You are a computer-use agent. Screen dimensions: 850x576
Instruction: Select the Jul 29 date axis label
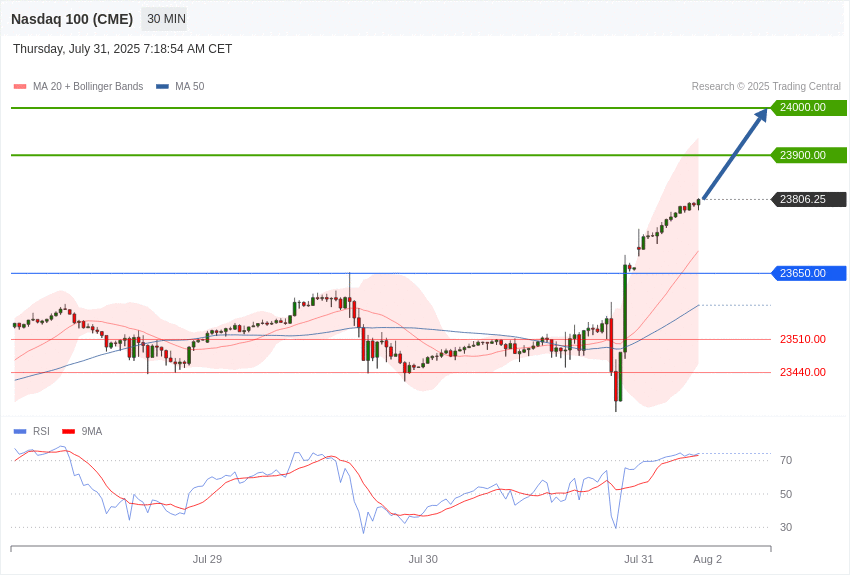pos(207,559)
